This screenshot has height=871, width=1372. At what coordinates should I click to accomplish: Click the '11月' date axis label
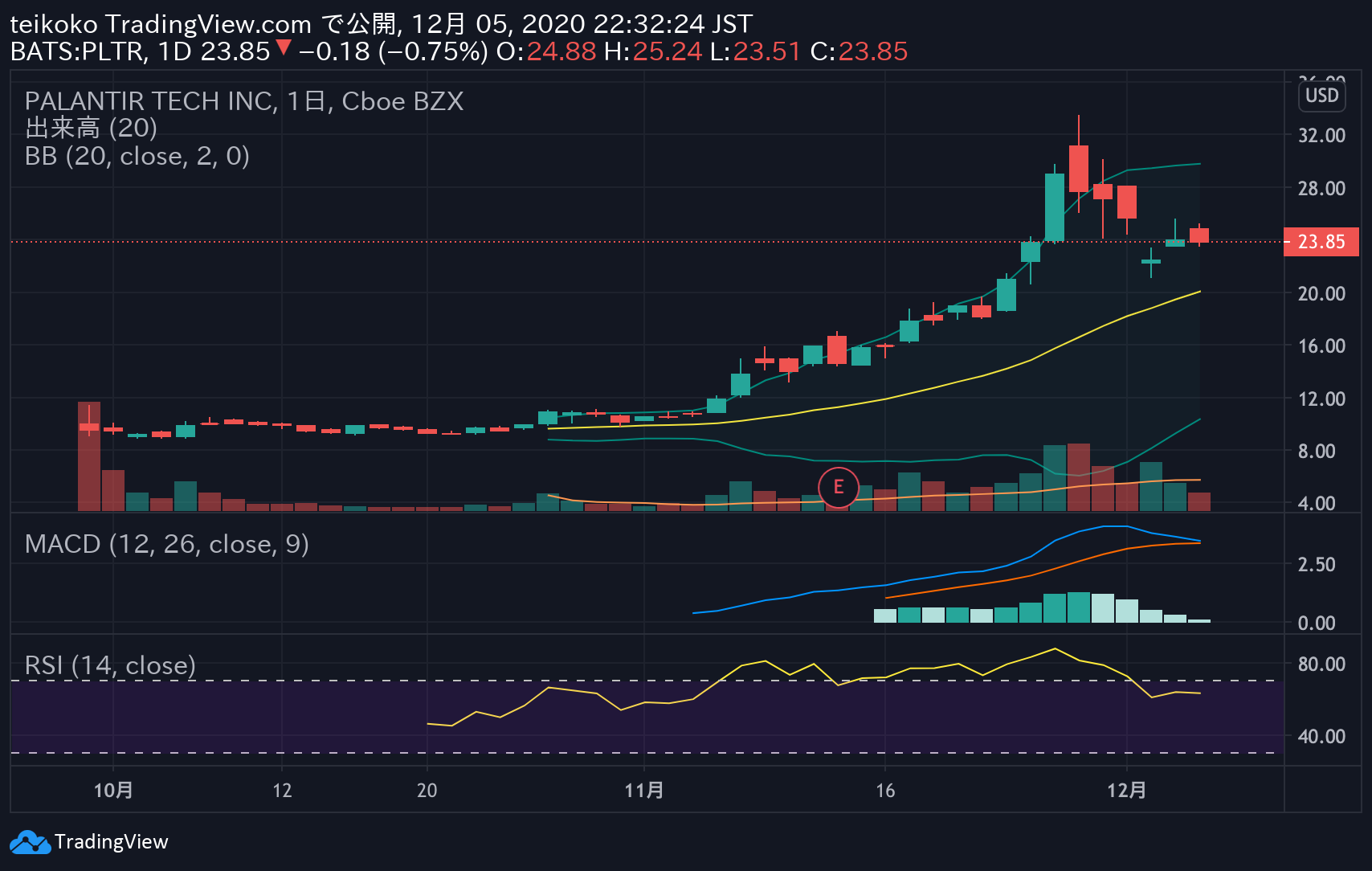644,791
